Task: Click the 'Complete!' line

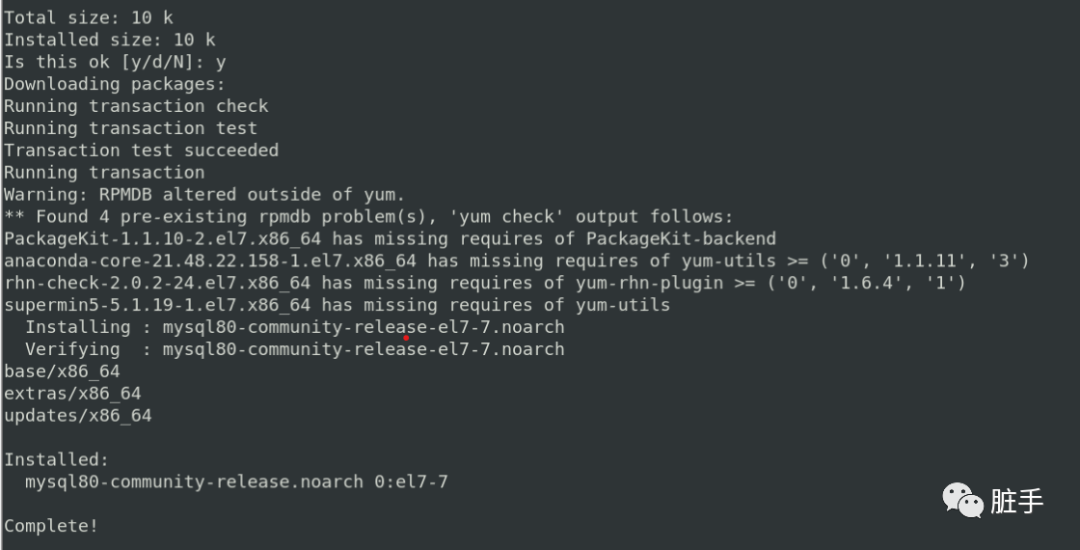Action: (x=52, y=526)
